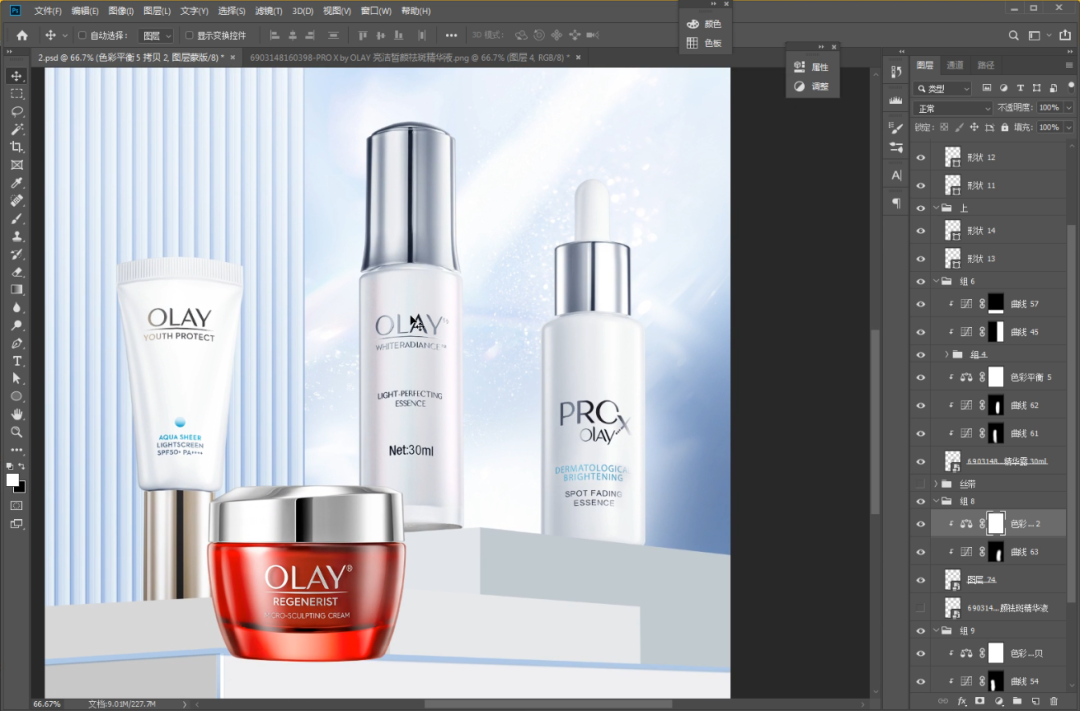Select the Brush tool

click(17, 219)
